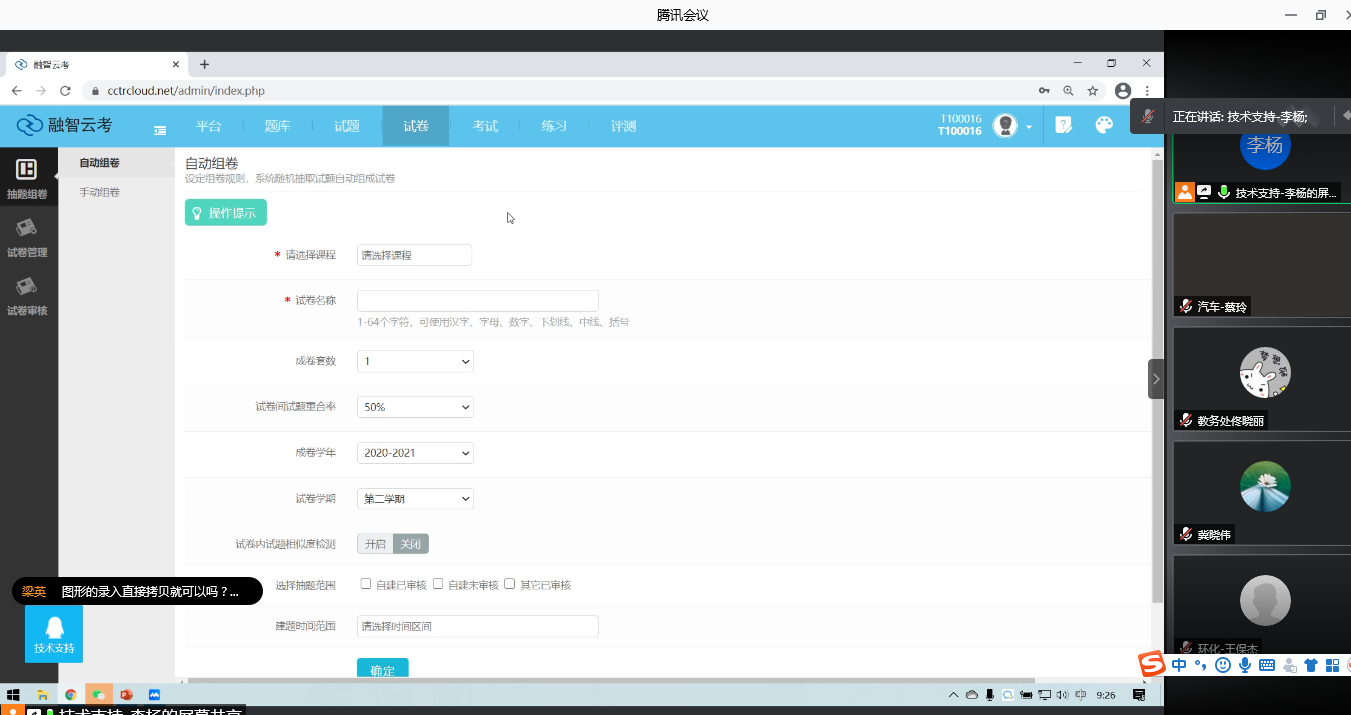Open the Chrome profile icon
This screenshot has width=1351, height=715.
coord(1123,90)
